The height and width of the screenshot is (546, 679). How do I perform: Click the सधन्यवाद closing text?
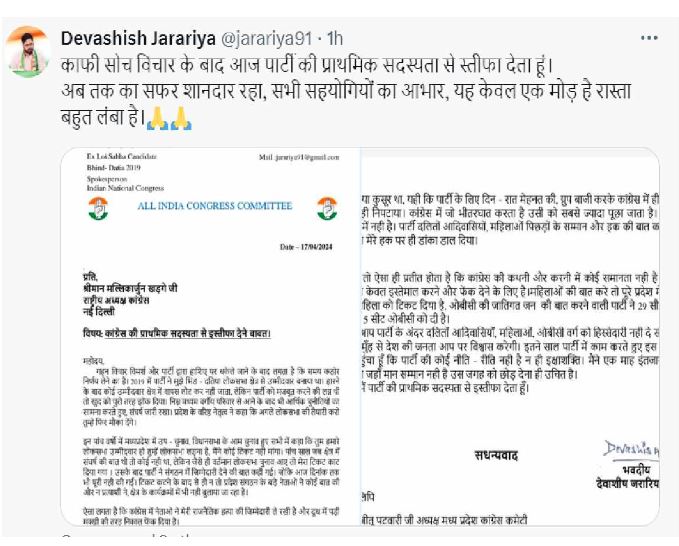tap(496, 456)
